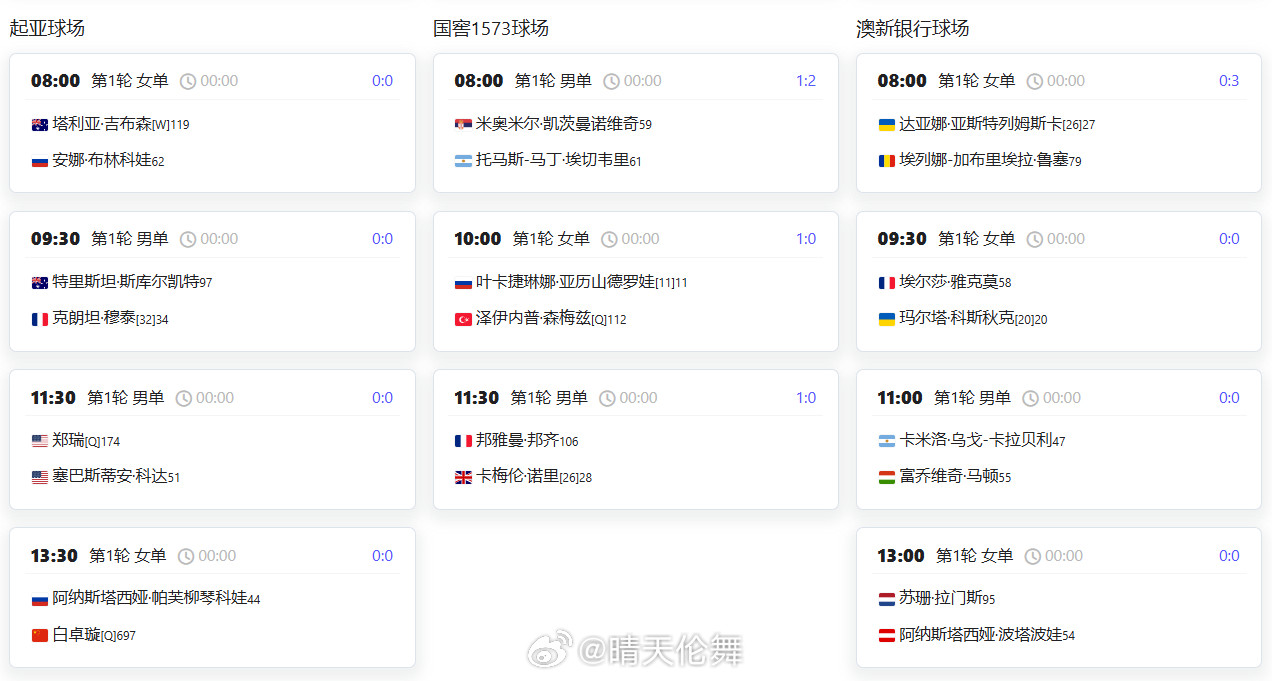
Task: Open the match score 1:2 link
Action: coord(806,80)
